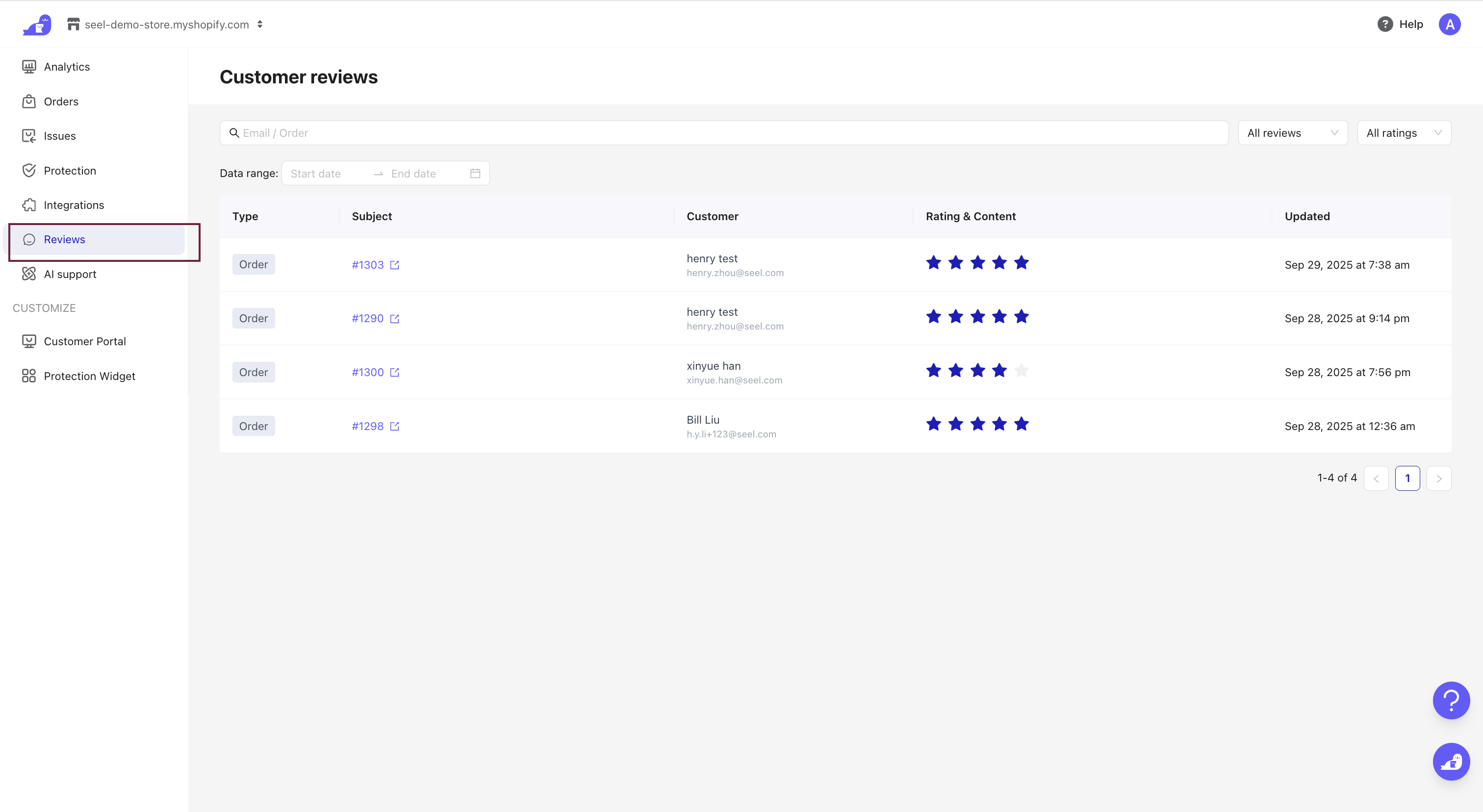1483x812 pixels.
Task: Open the Protection Widget menu item
Action: [89, 376]
